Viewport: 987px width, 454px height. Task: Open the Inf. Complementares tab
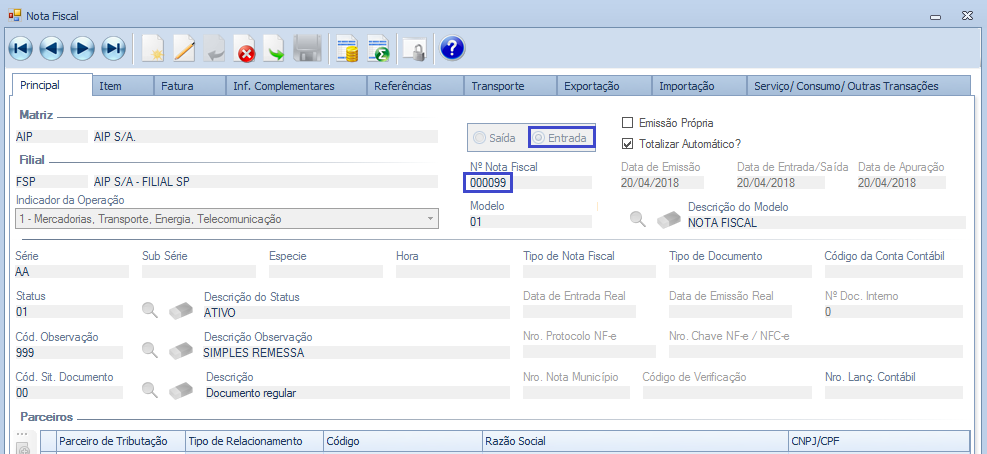(x=296, y=86)
